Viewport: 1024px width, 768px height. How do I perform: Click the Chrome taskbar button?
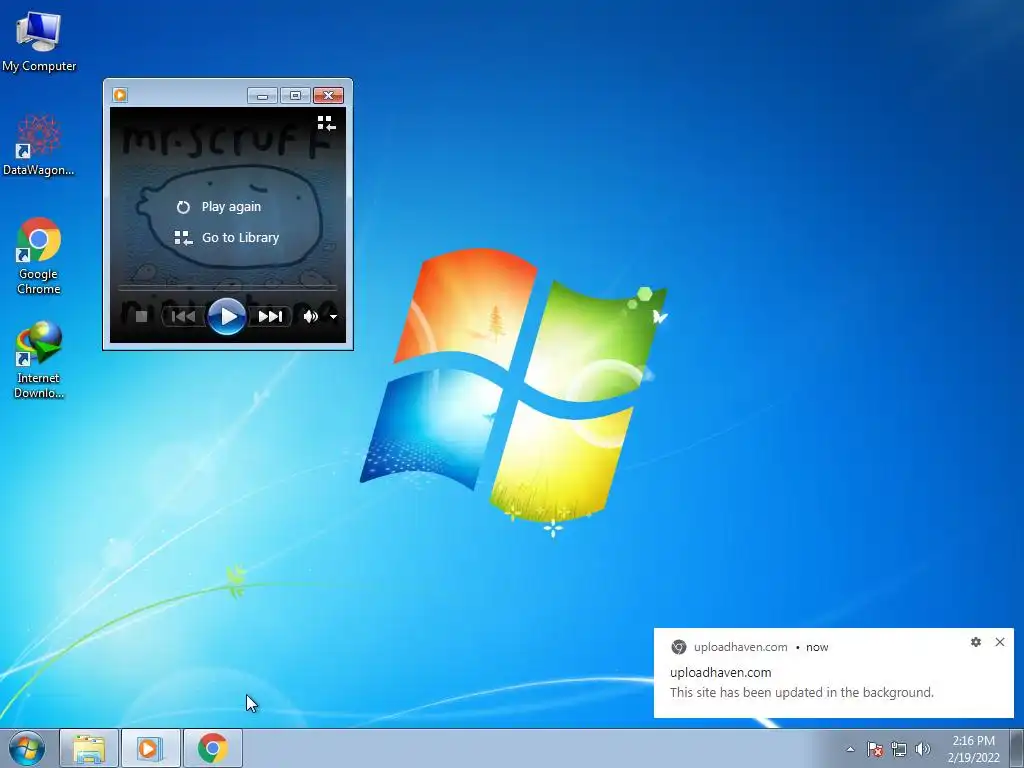coord(212,748)
